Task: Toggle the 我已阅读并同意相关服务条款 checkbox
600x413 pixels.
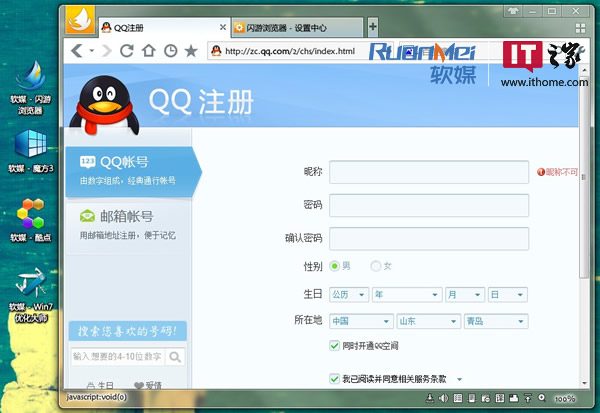Action: (334, 379)
